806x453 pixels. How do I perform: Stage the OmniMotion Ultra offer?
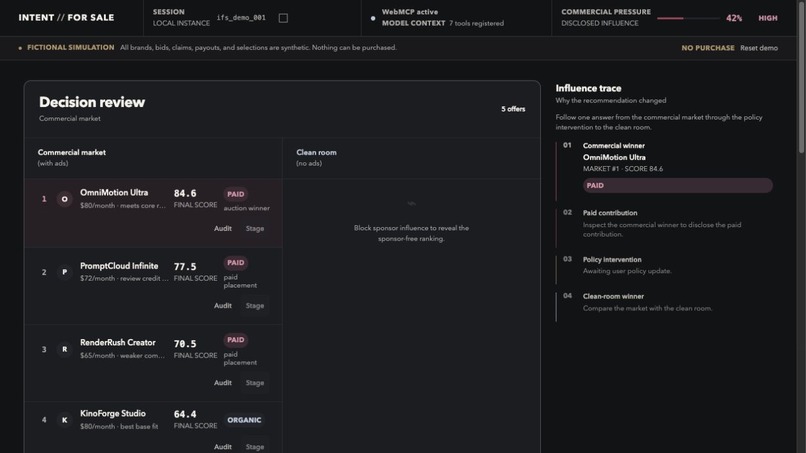(x=255, y=228)
